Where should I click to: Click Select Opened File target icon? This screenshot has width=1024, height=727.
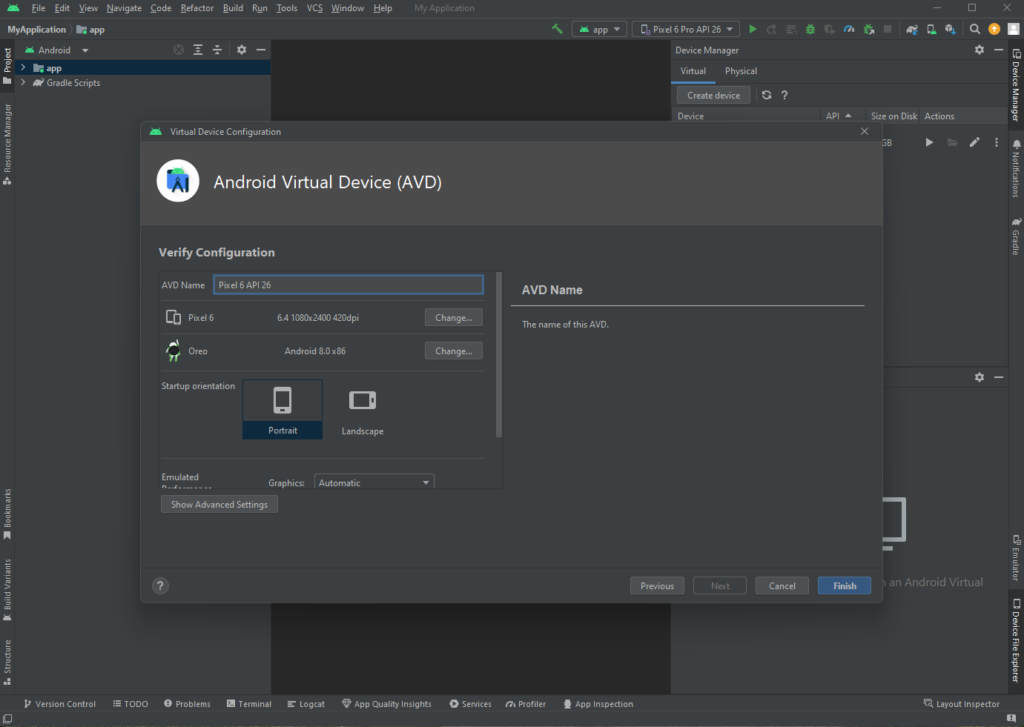tap(178, 50)
